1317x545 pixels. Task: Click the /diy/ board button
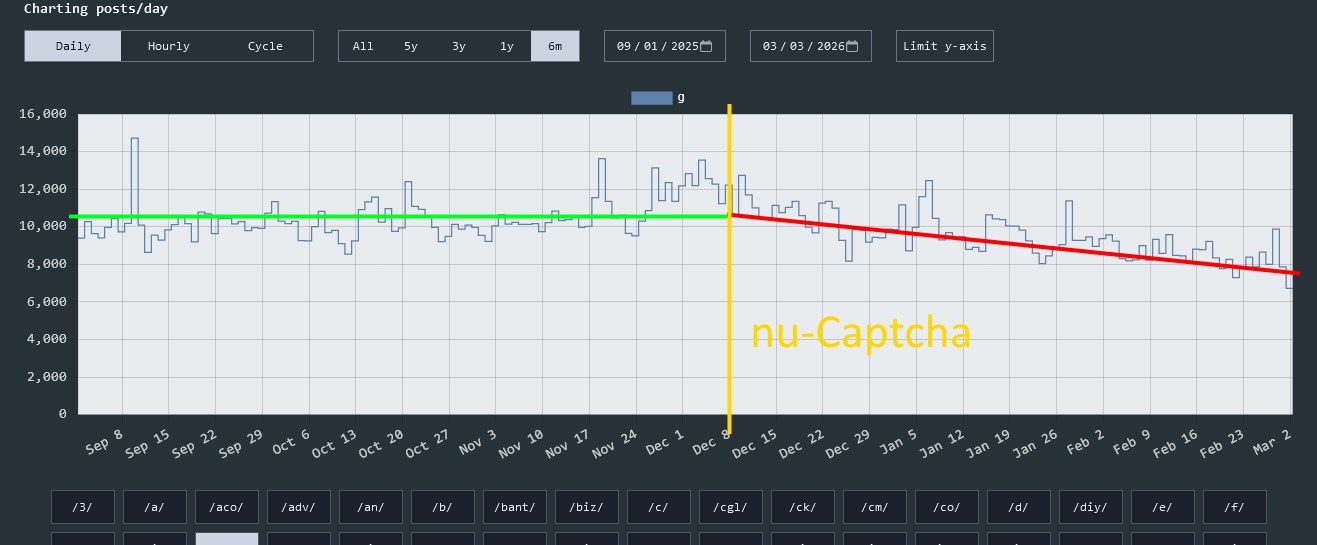[x=1091, y=507]
